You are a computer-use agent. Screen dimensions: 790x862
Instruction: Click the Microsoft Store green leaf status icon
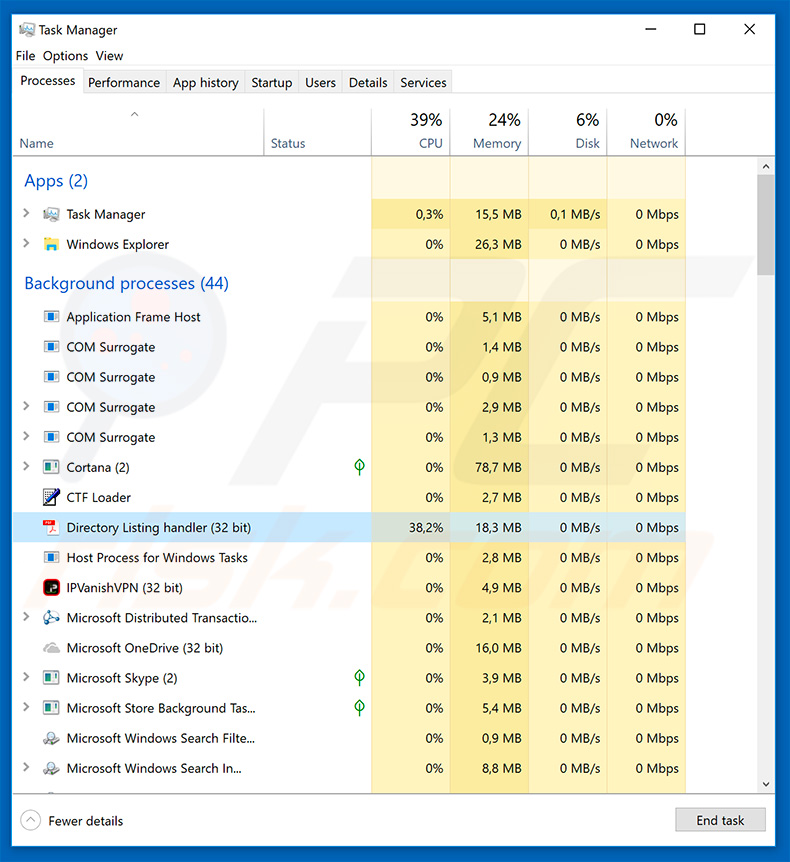pyautogui.click(x=360, y=708)
